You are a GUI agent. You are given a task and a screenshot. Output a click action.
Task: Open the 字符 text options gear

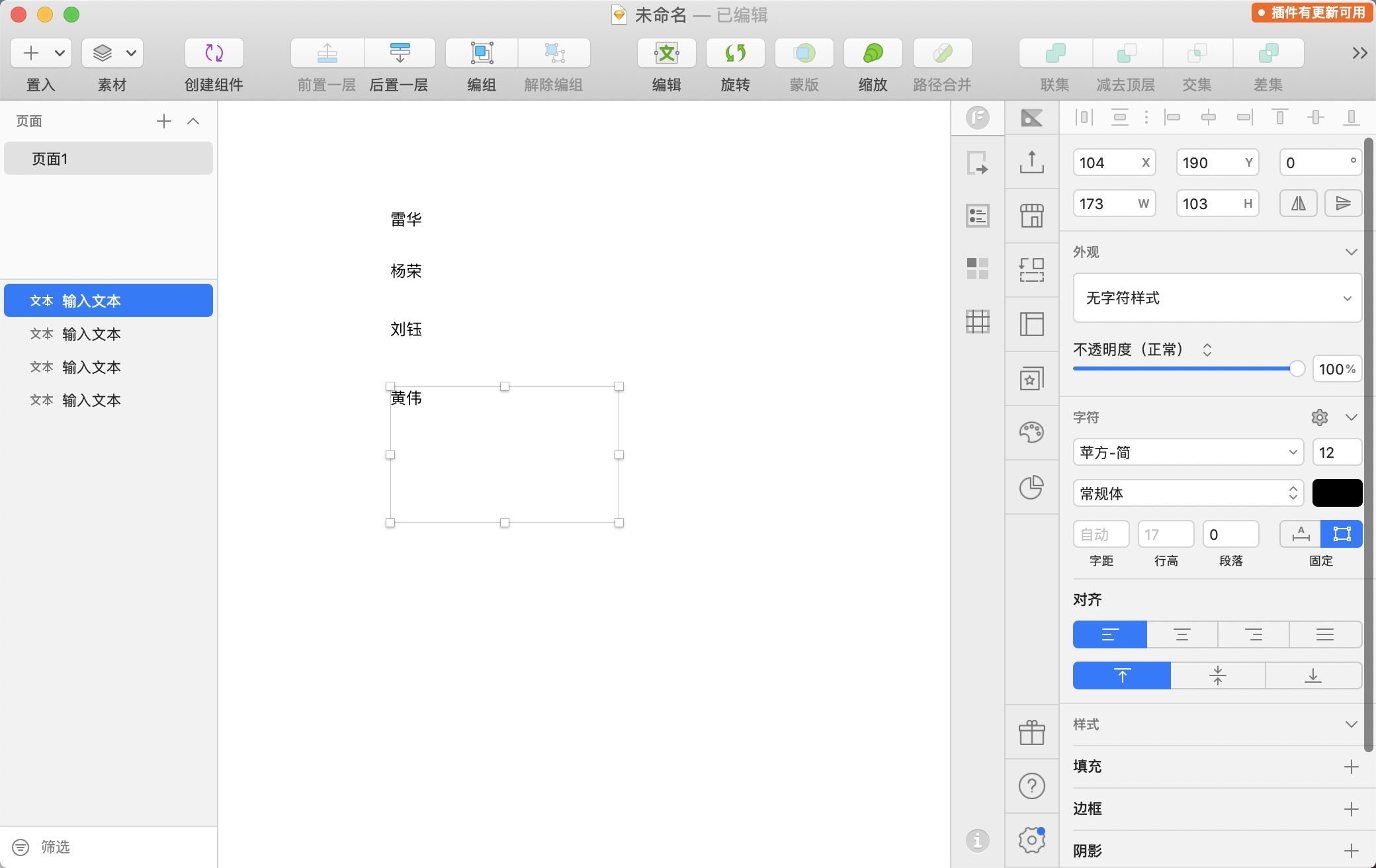tap(1320, 417)
